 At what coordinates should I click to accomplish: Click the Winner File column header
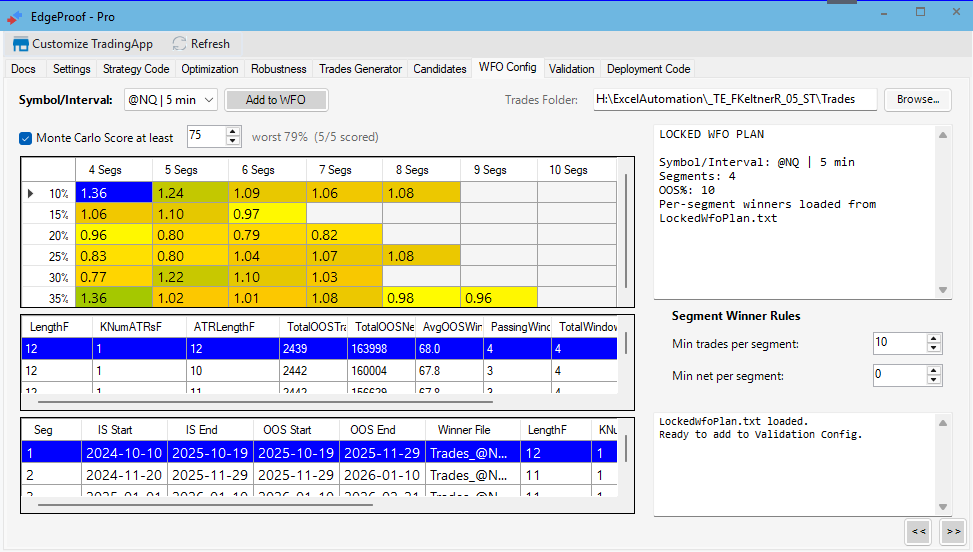[x=473, y=430]
